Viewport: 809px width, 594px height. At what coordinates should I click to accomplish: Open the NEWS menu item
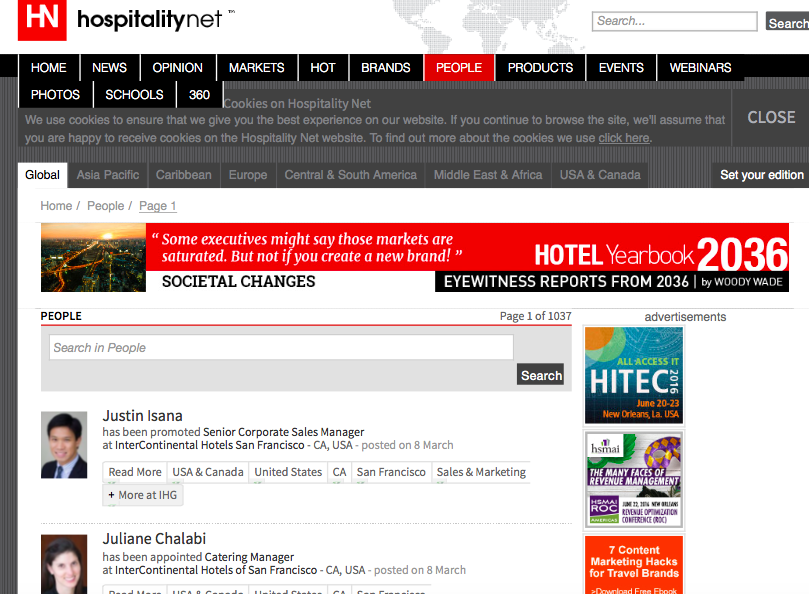pos(109,68)
